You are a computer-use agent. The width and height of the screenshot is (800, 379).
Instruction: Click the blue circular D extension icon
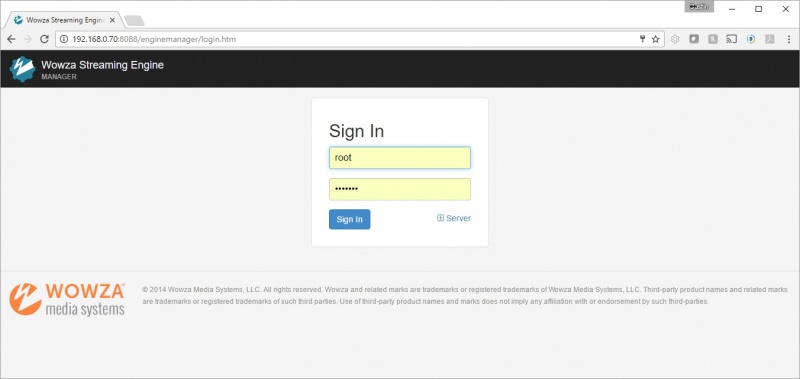[751, 39]
